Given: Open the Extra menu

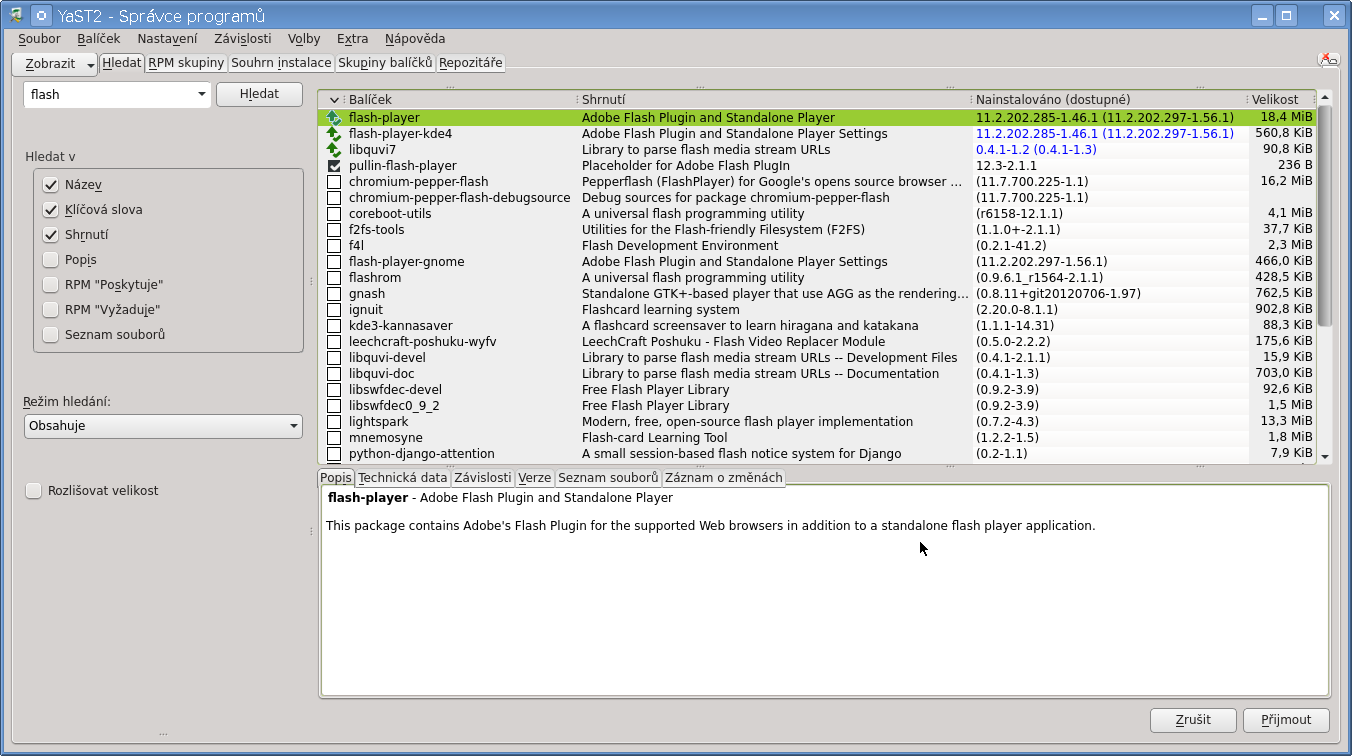Looking at the screenshot, I should tap(352, 39).
